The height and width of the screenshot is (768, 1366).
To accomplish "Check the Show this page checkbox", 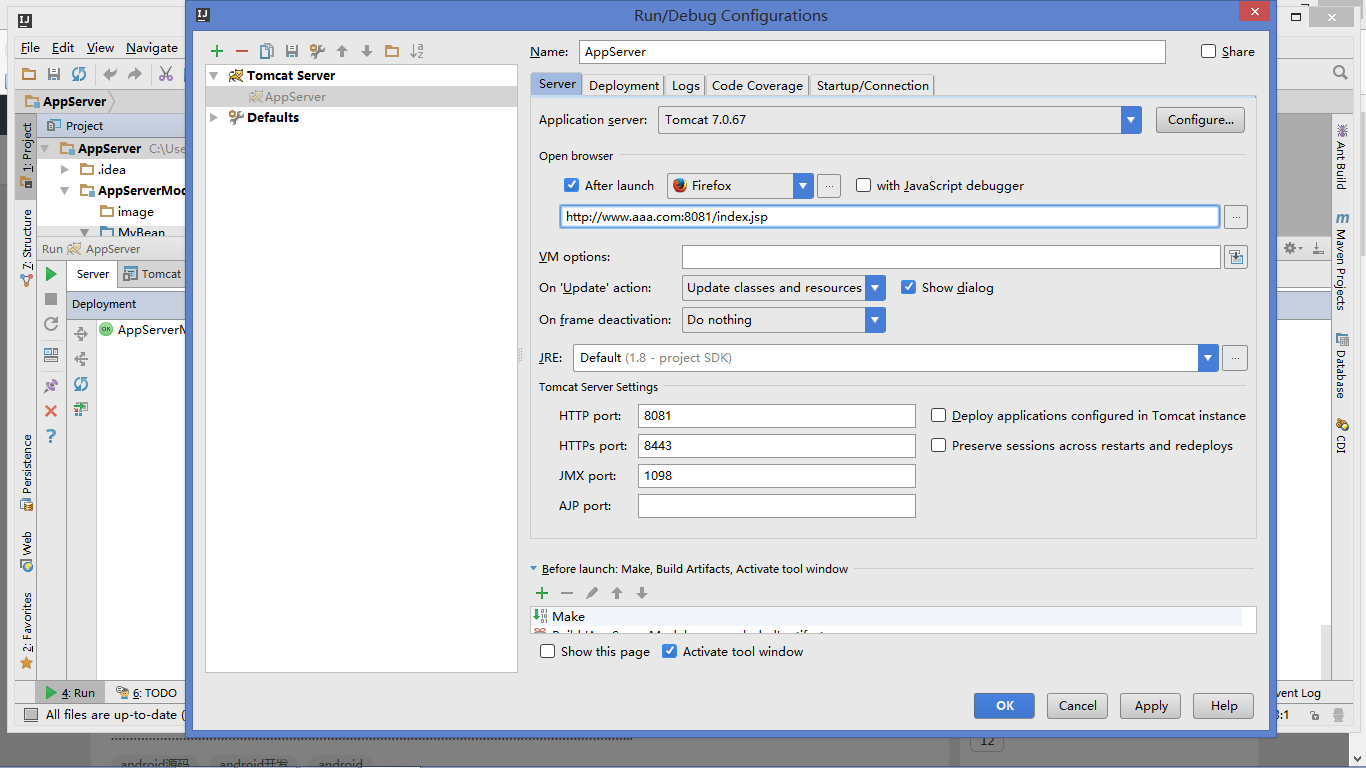I will pyautogui.click(x=548, y=651).
